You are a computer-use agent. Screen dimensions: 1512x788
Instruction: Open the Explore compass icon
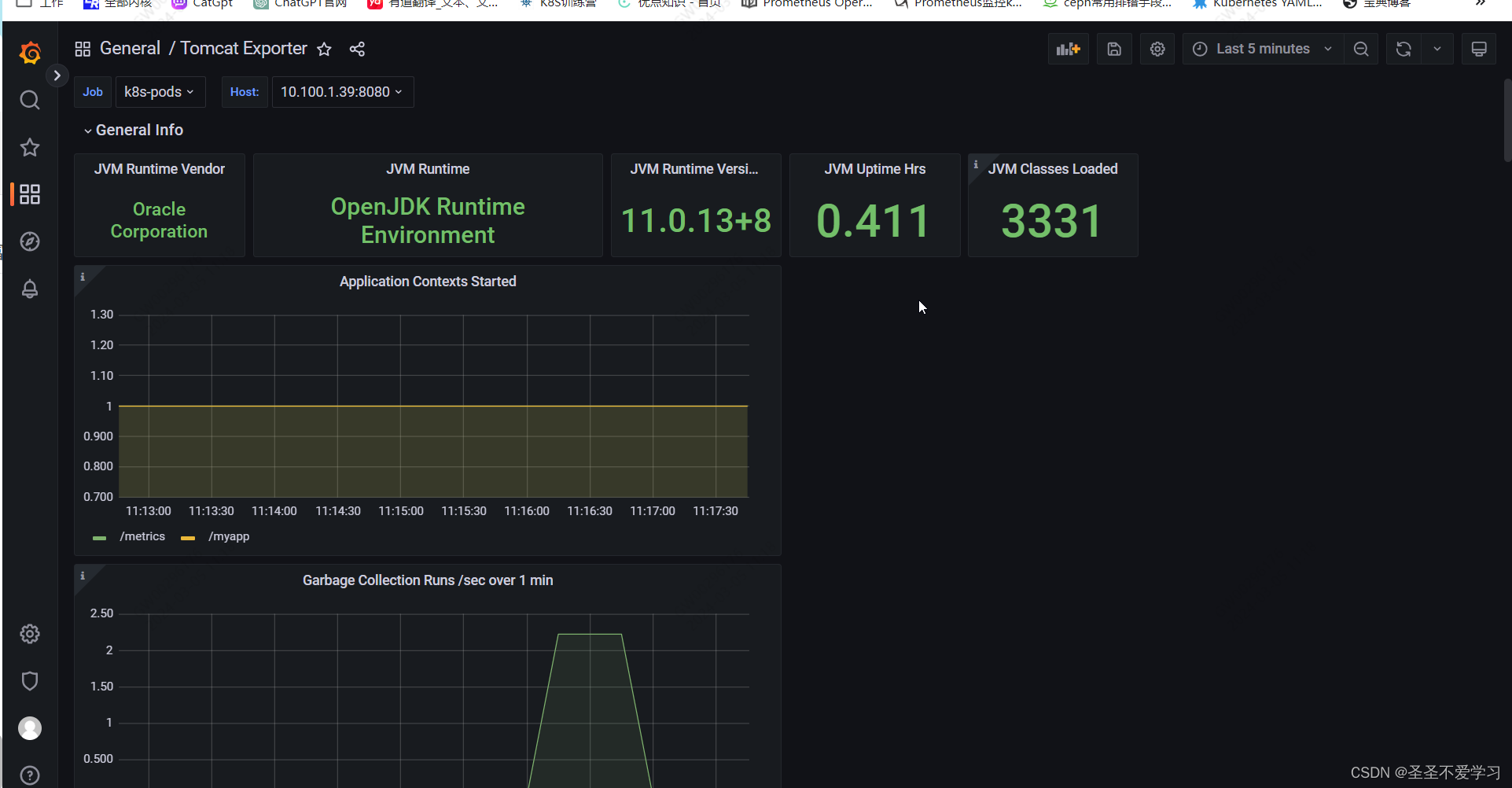click(x=30, y=241)
